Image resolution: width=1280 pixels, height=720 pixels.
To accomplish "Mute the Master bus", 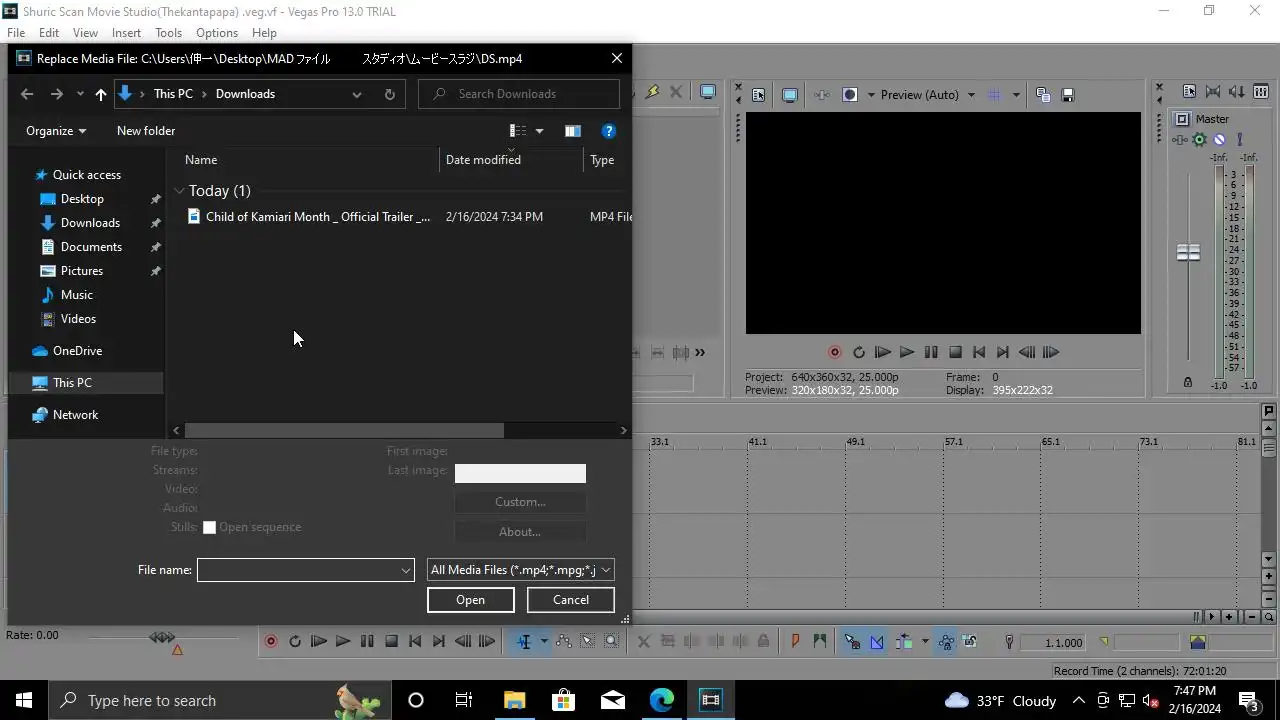I will pyautogui.click(x=1219, y=140).
